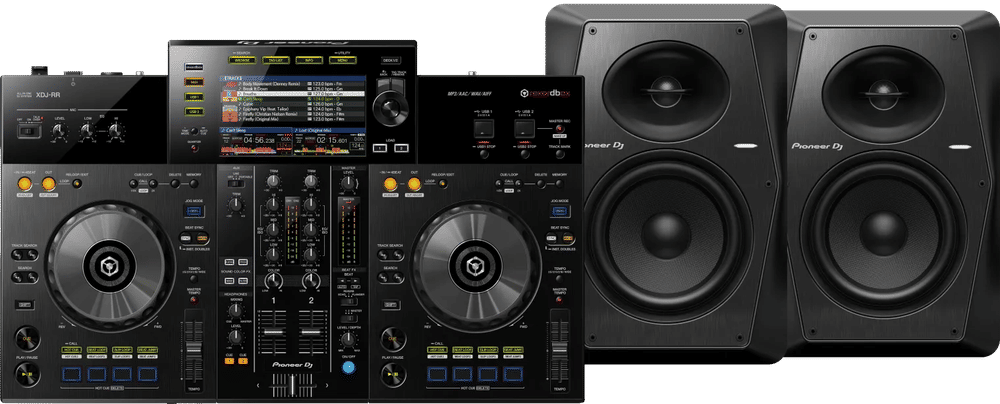The image size is (1000, 404).
Task: Tap the TAG LIST button
Action: pos(275,60)
